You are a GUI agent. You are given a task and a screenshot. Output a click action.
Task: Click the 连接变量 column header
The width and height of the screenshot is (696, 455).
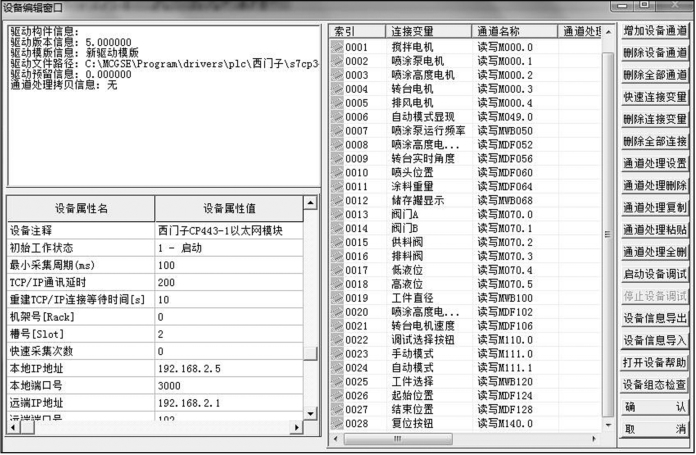coord(428,31)
